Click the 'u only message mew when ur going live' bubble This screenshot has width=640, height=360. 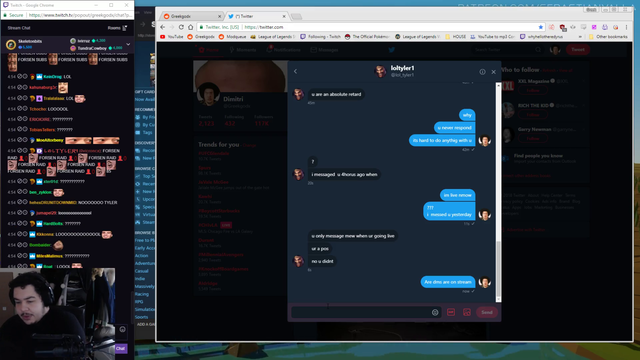[353, 236]
